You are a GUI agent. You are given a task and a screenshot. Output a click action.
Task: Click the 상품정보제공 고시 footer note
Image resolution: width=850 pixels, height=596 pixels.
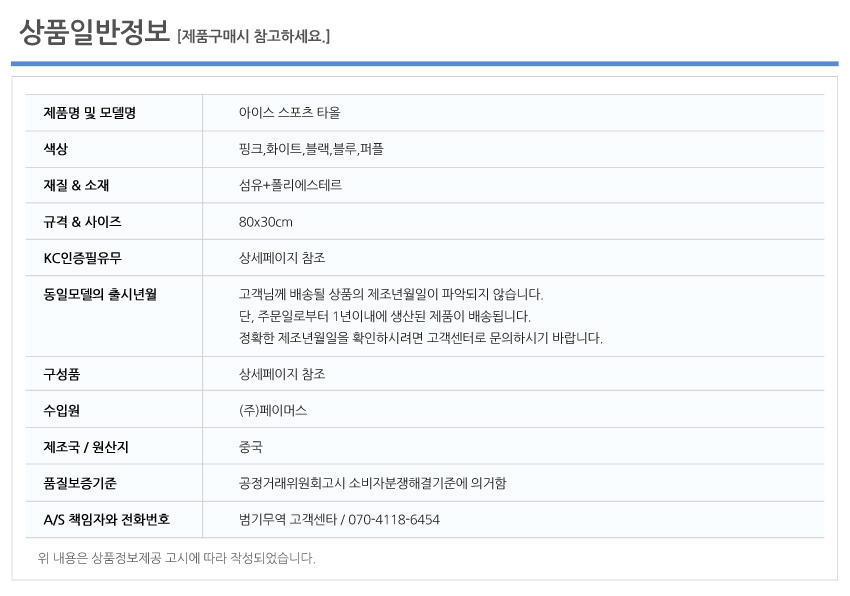177,558
